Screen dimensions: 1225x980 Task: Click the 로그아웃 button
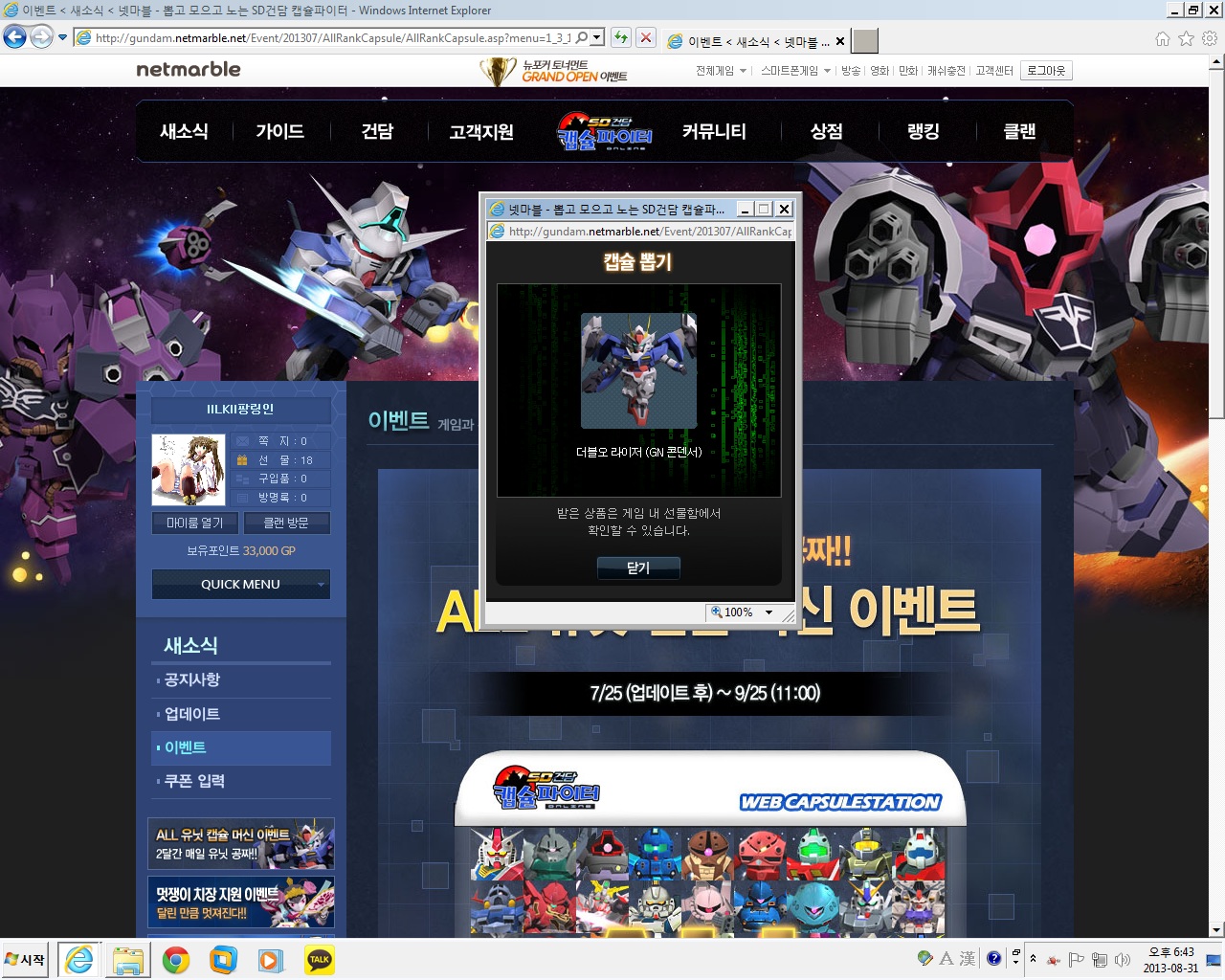1045,71
